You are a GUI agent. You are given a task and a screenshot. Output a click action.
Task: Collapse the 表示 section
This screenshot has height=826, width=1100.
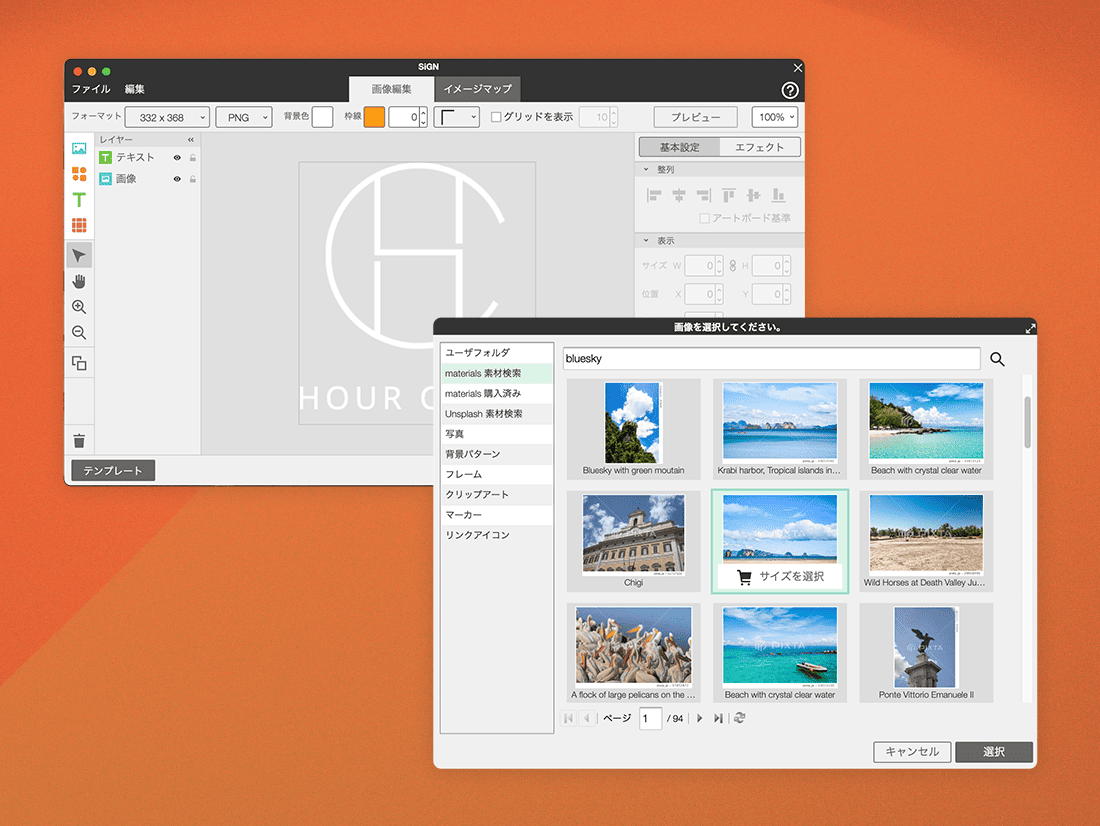point(646,240)
